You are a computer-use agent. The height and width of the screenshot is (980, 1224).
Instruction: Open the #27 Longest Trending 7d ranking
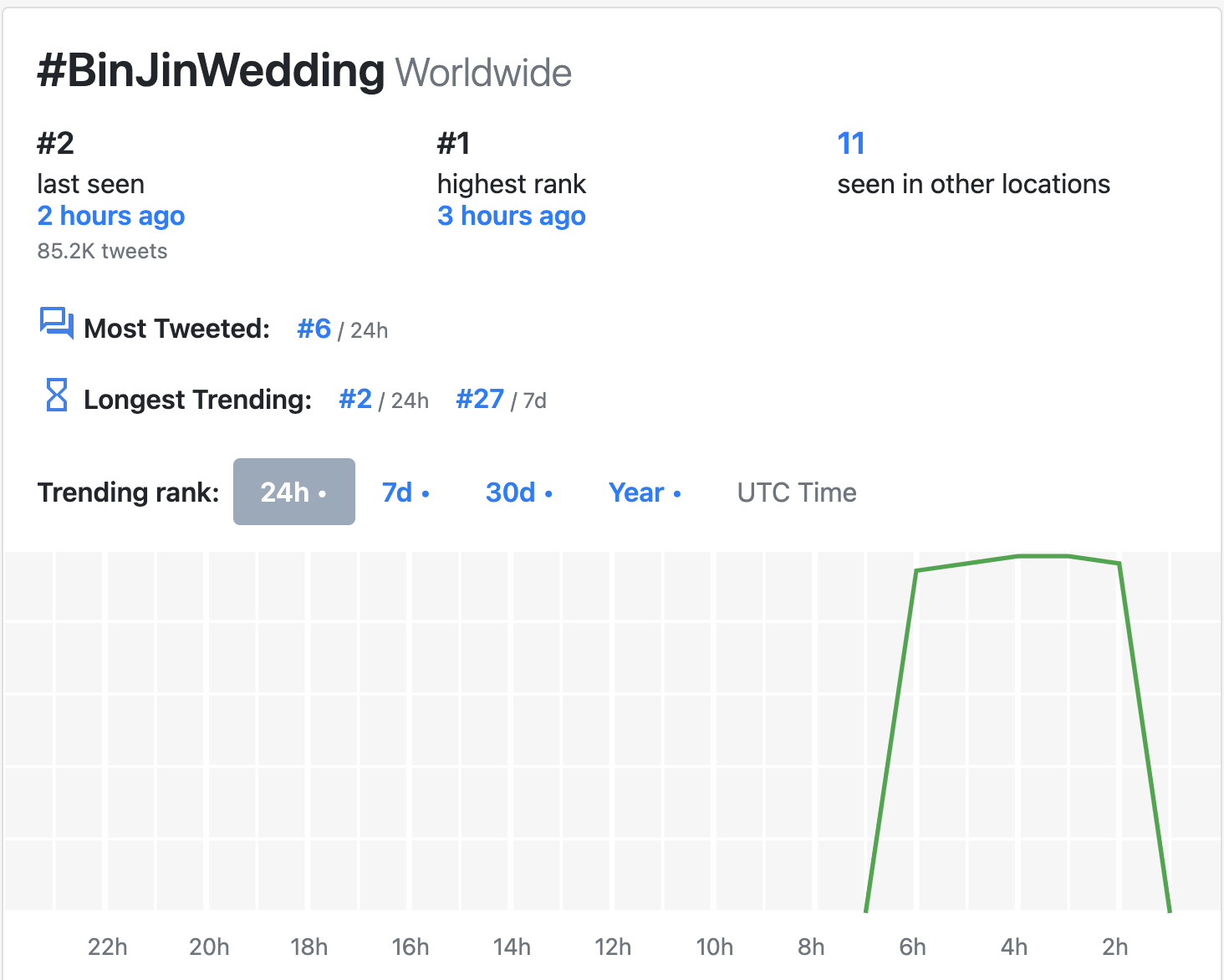click(x=480, y=400)
